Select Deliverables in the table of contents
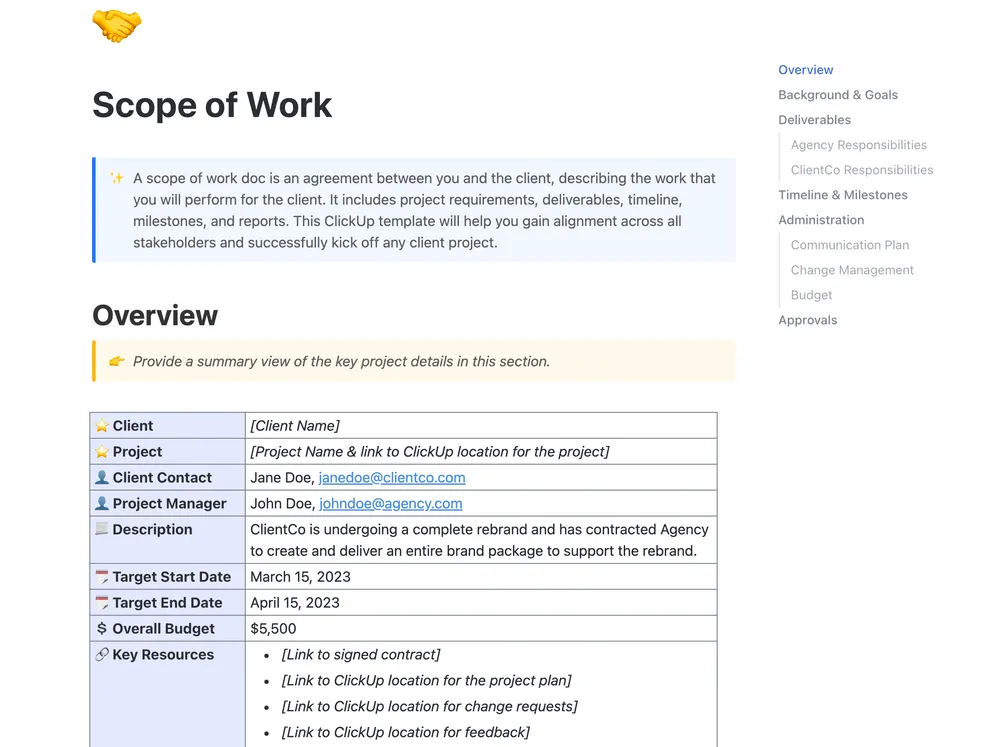This screenshot has width=1000, height=747. (x=814, y=119)
